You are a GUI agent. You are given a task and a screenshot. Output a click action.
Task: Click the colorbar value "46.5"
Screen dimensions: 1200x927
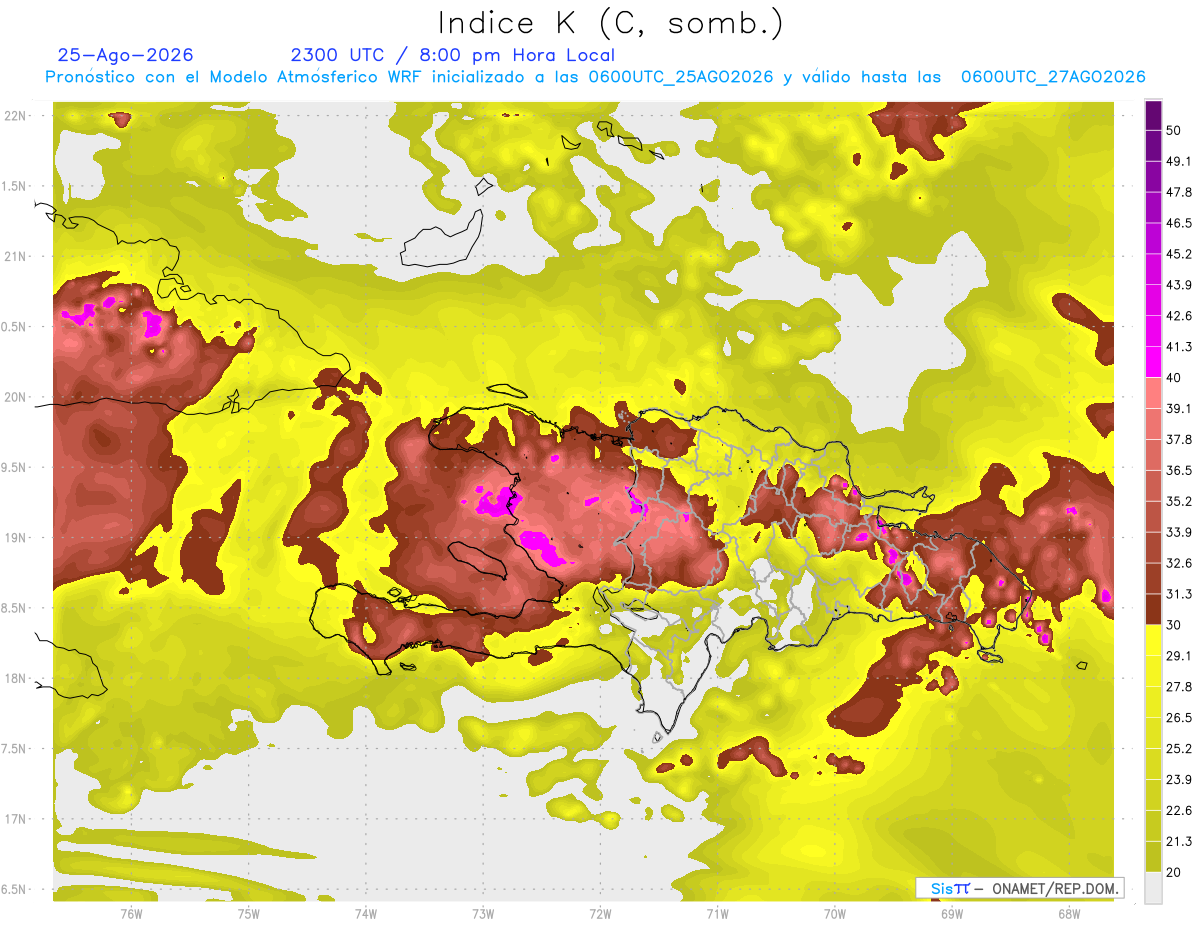point(1179,223)
